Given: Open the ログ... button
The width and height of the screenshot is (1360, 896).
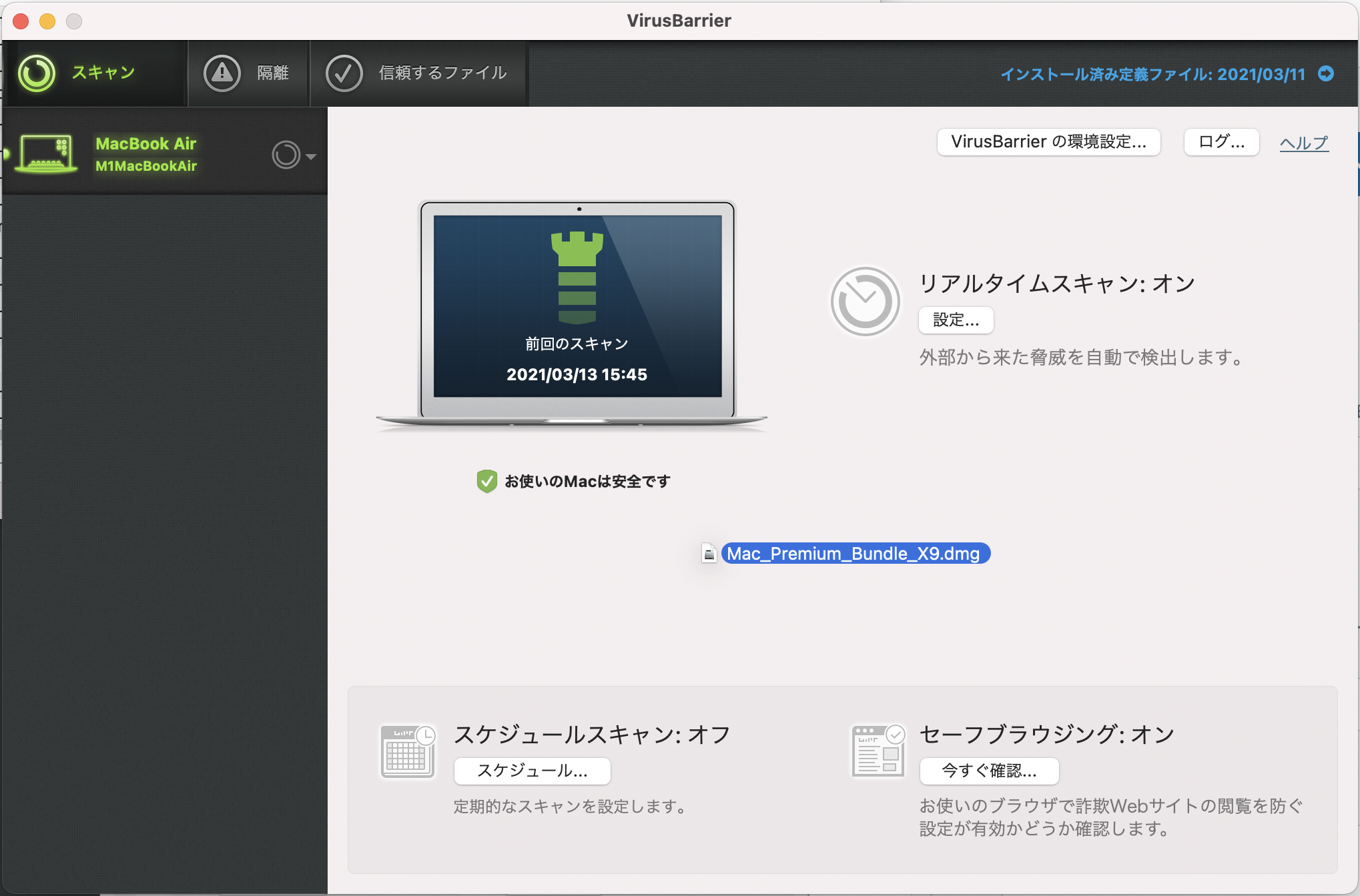Looking at the screenshot, I should (1221, 142).
